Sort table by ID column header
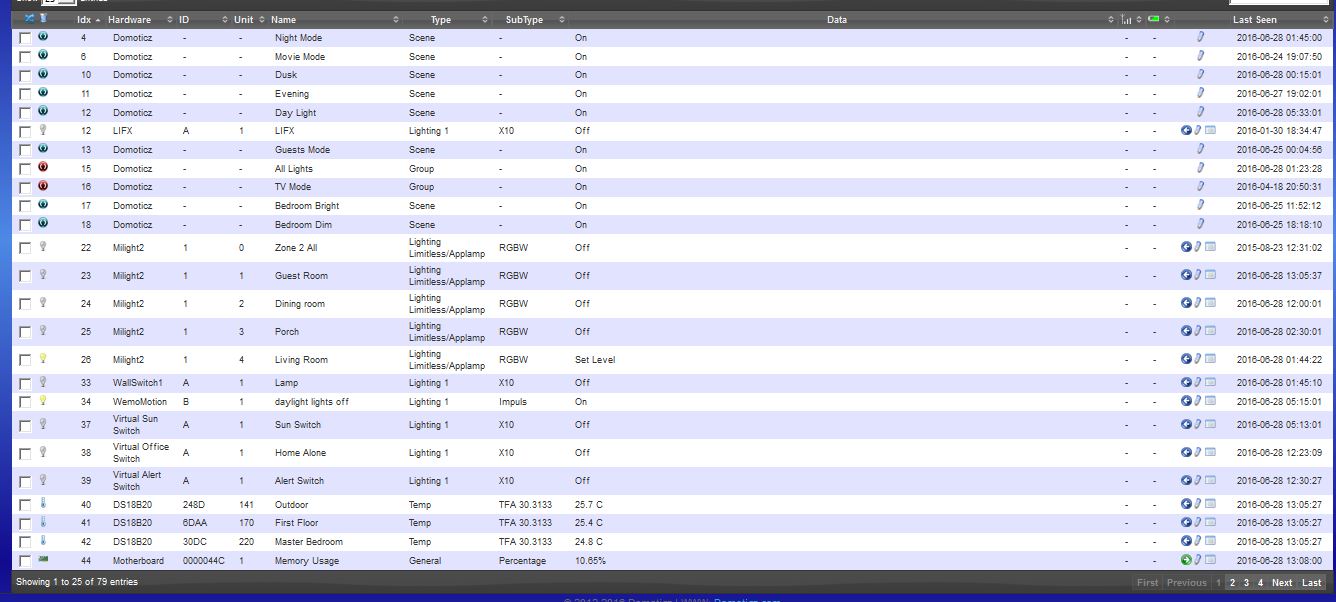 pos(202,20)
